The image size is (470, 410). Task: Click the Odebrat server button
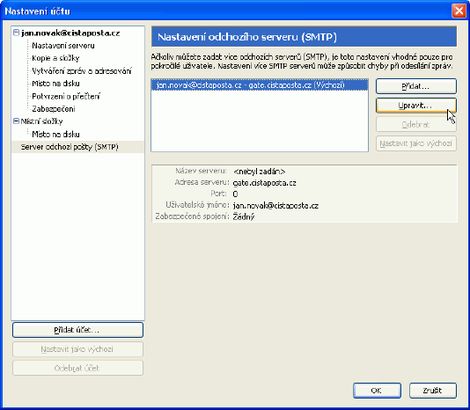click(416, 125)
